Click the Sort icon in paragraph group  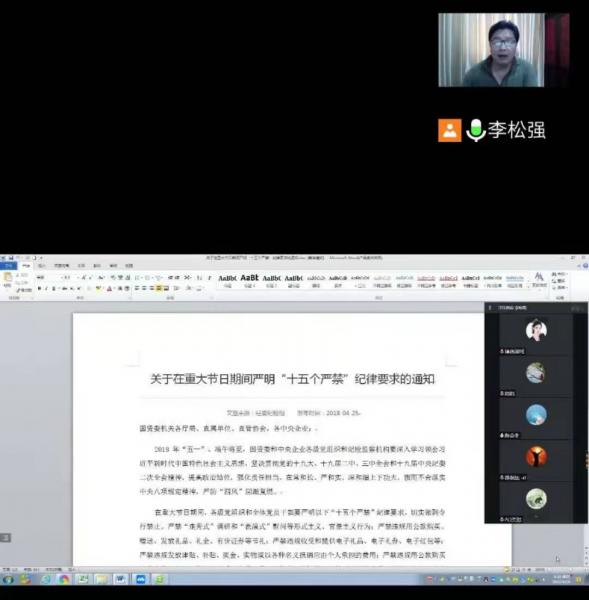(199, 278)
